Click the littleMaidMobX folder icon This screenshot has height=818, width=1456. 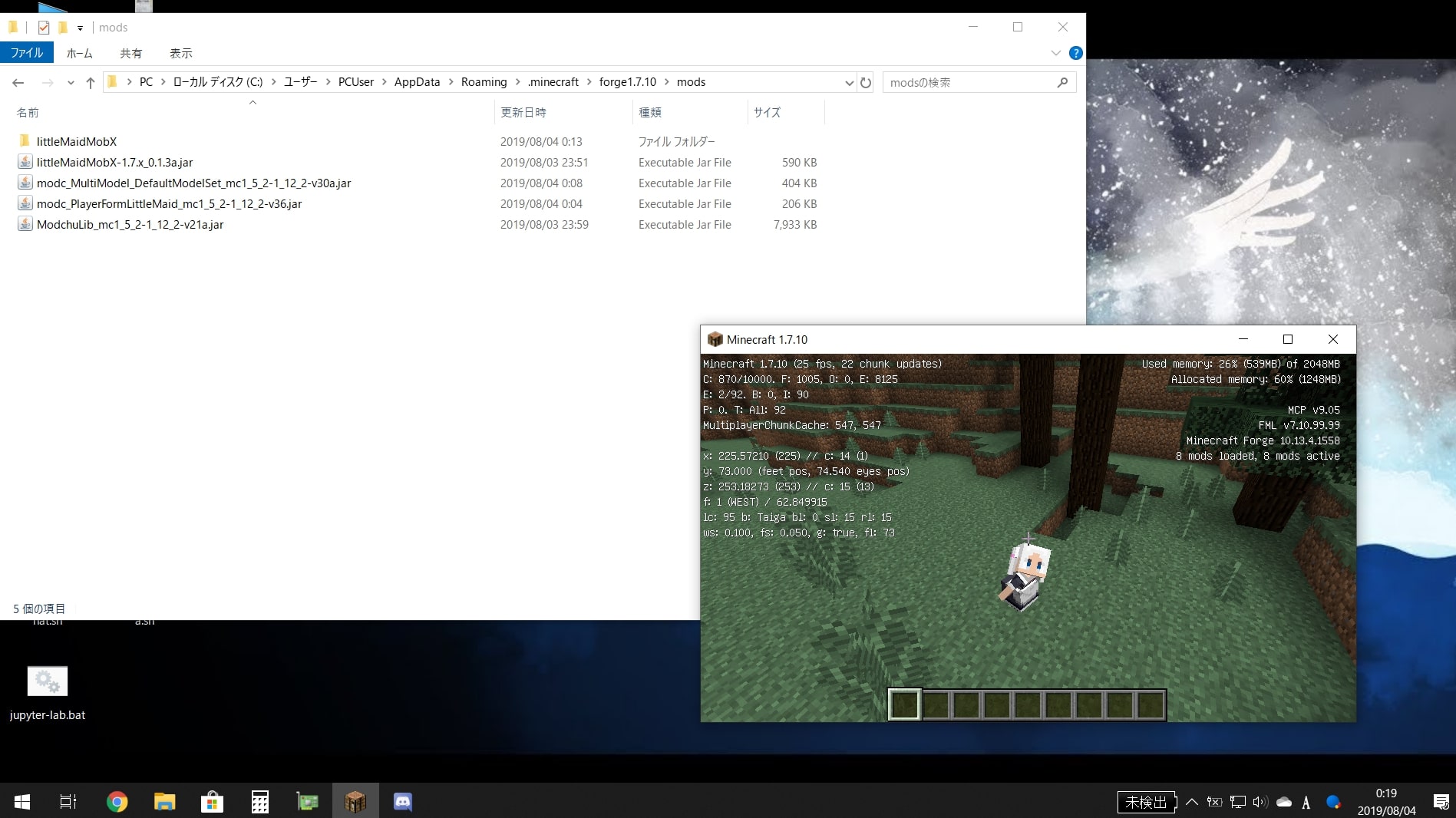click(x=25, y=141)
